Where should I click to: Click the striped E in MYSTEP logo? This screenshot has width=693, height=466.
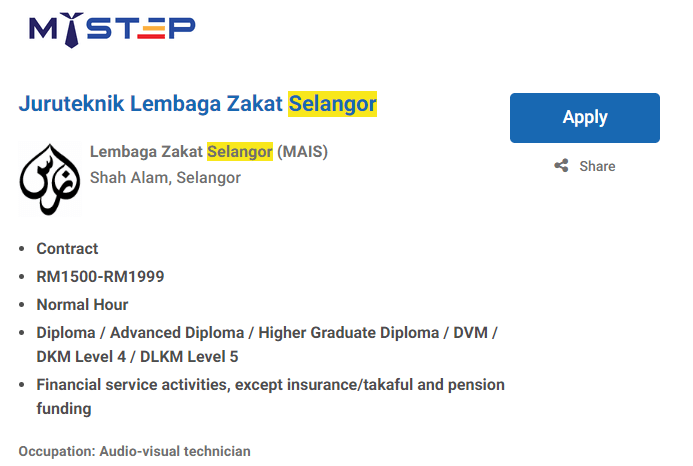(x=151, y=28)
